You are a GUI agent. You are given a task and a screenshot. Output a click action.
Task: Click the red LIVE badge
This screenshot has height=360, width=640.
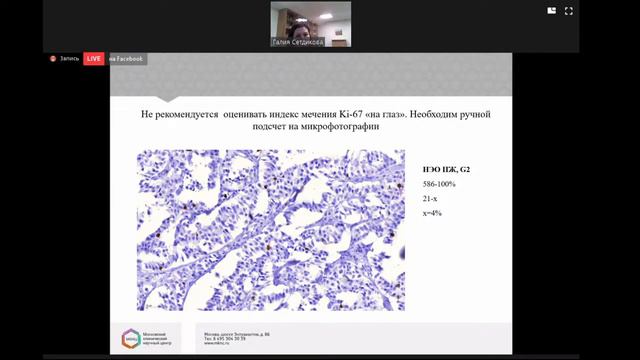94,59
